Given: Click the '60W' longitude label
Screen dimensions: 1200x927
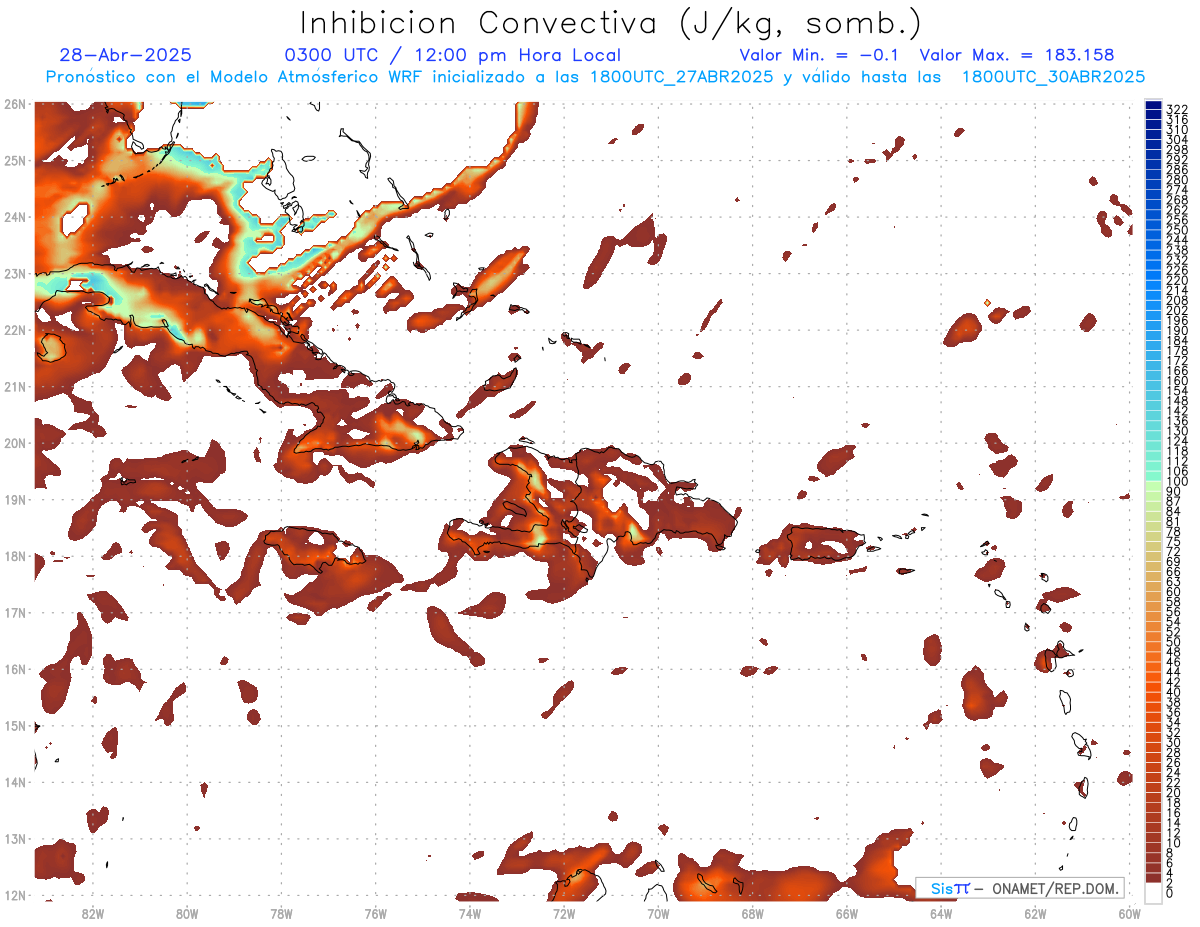Looking at the screenshot, I should point(1130,913).
